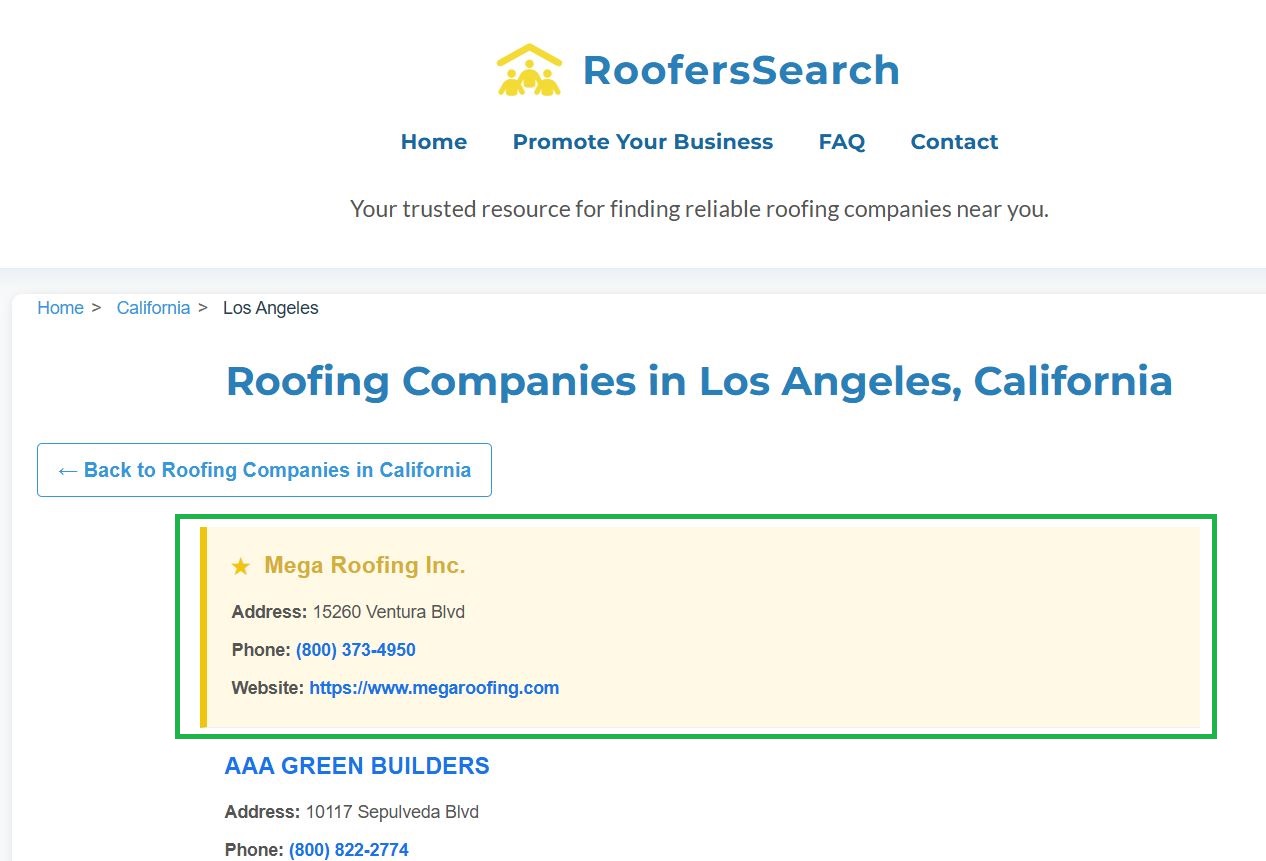Click the Roofing Companies in Los Angeles heading
The height and width of the screenshot is (861, 1266).
tap(698, 381)
